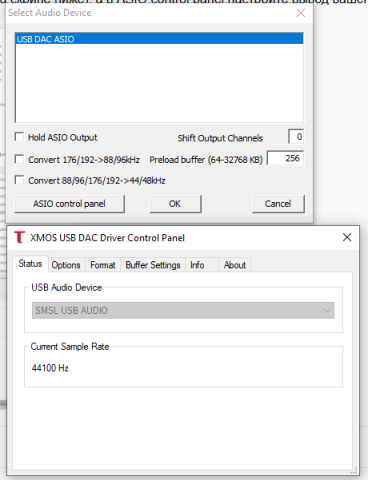The width and height of the screenshot is (368, 480).
Task: Click the USB Audio Device group label
Action: 66,287
